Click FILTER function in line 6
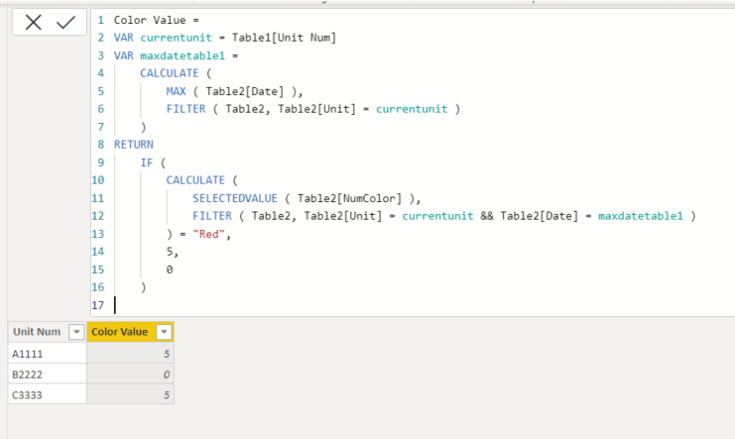Viewport: 735px width, 439px height. pyautogui.click(x=186, y=109)
